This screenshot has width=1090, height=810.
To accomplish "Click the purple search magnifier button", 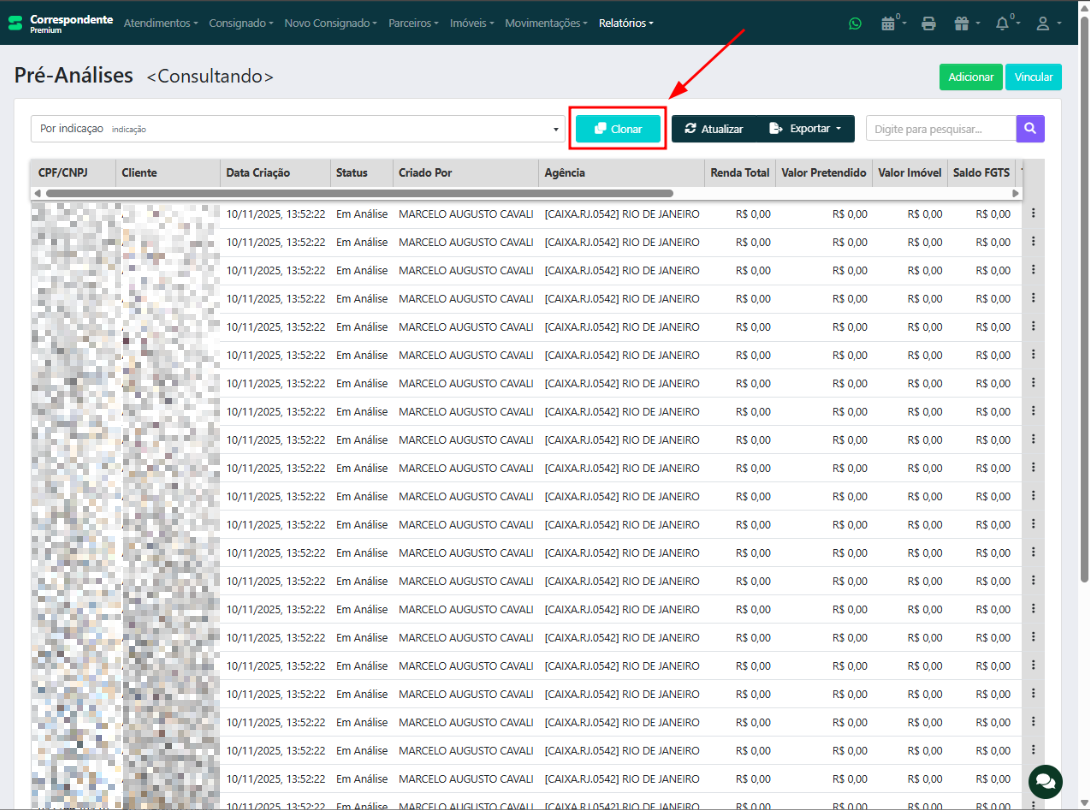I will (x=1030, y=129).
